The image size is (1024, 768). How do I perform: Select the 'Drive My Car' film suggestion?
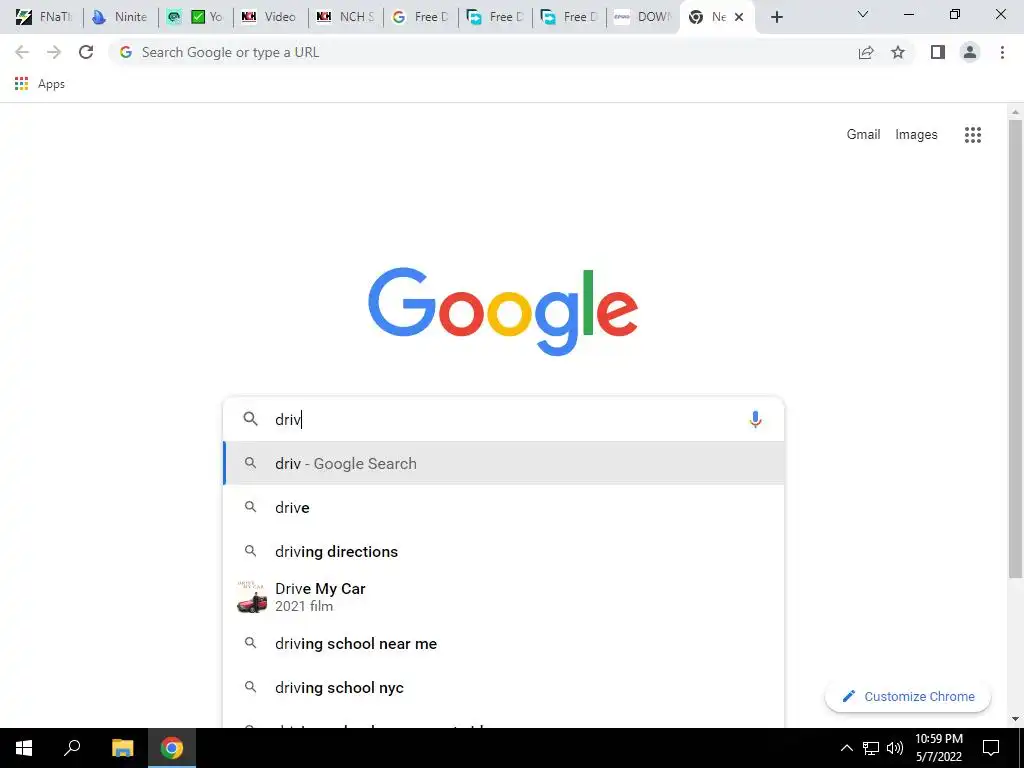coord(504,597)
